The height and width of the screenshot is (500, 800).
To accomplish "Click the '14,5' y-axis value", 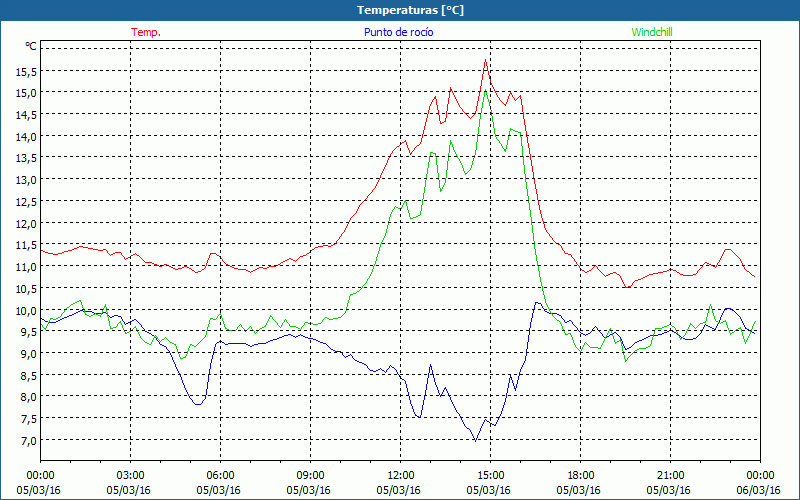I will [x=27, y=115].
